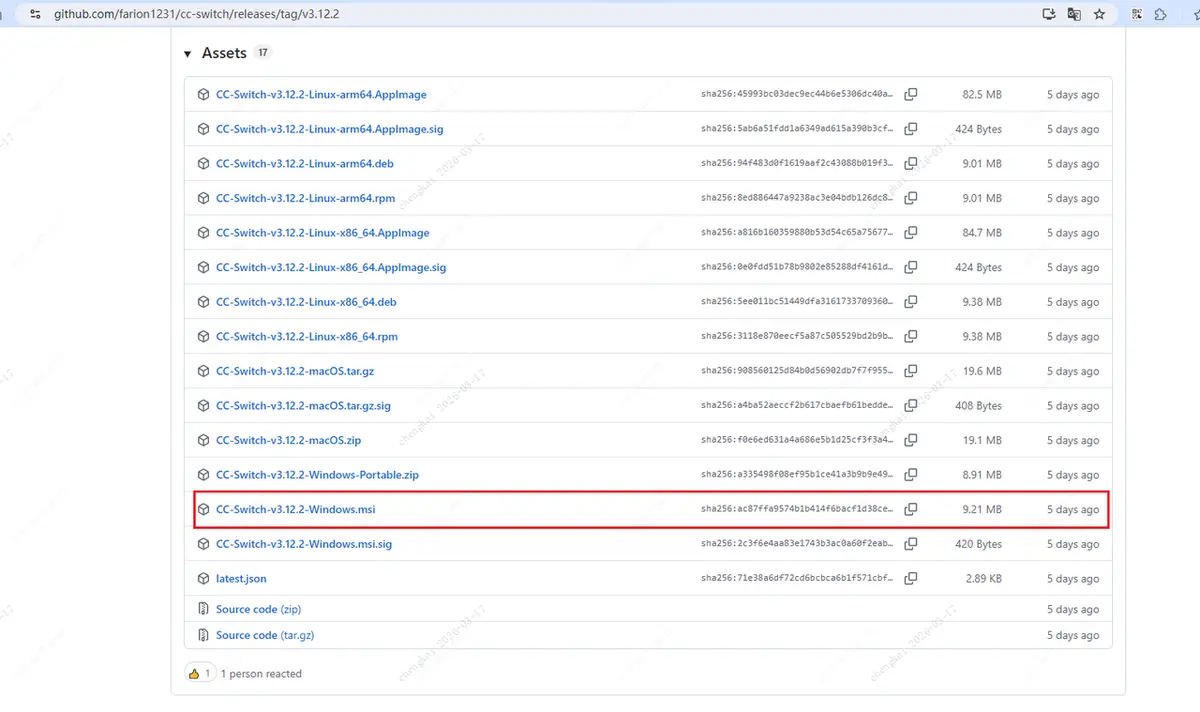1200x712 pixels.
Task: Open the latest.json asset
Action: click(241, 579)
